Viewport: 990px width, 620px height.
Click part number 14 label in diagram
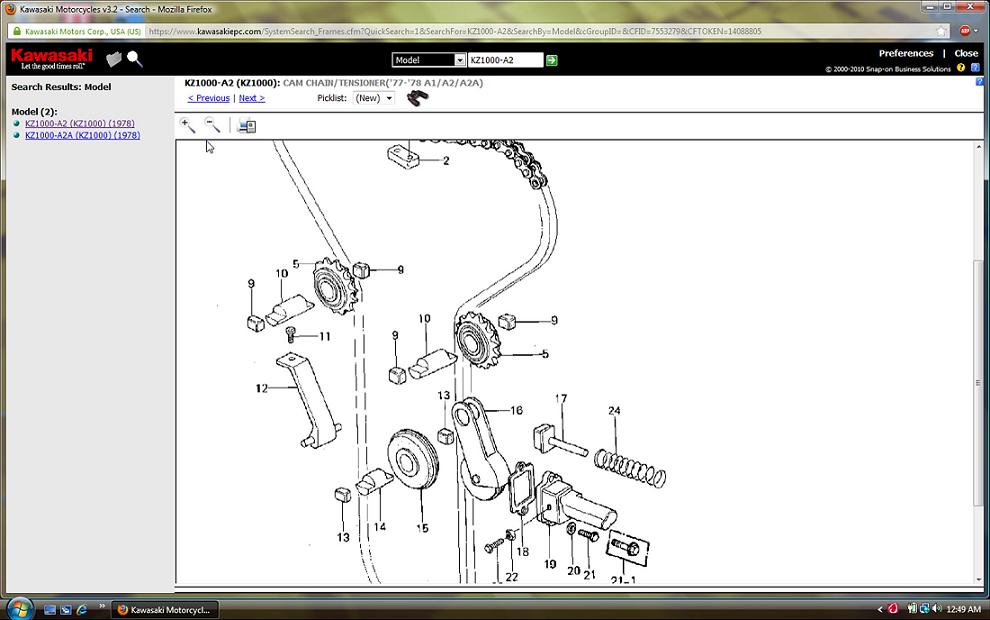[379, 527]
